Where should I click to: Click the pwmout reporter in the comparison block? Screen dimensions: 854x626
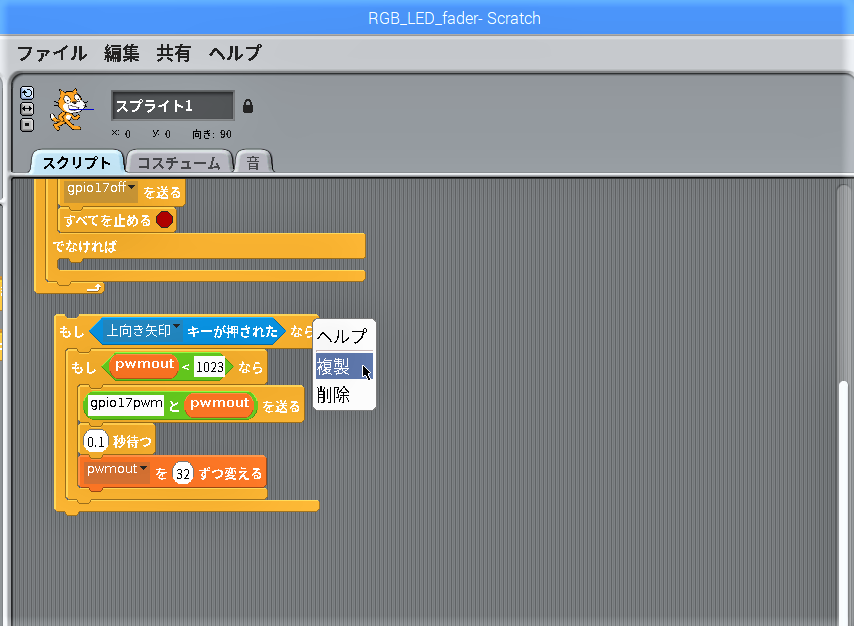pos(144,366)
